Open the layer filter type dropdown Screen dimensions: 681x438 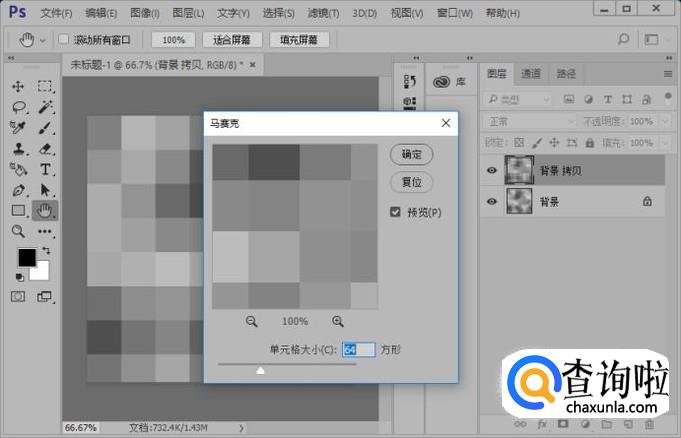tap(518, 100)
